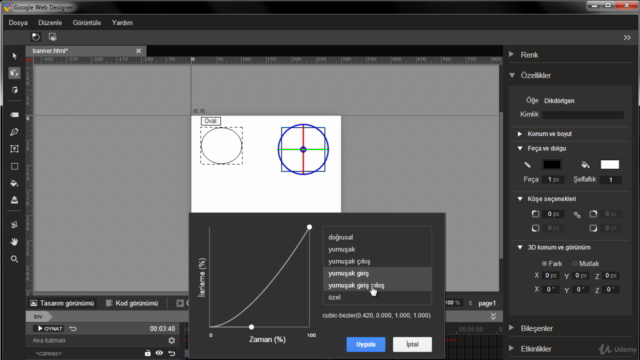The image size is (640, 360).
Task: Select the Ink bottle tool
Action: pyautogui.click(x=14, y=200)
